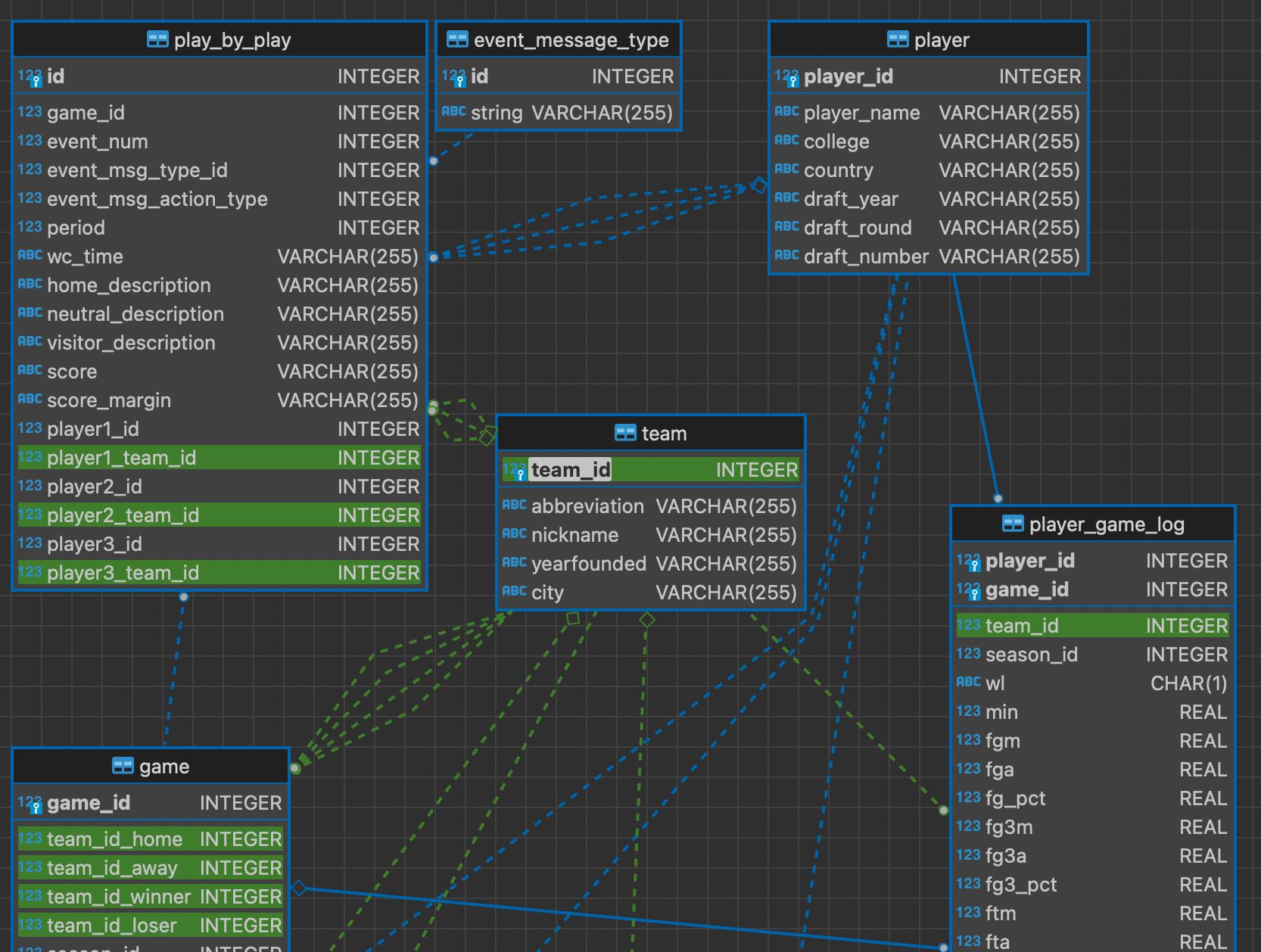Viewport: 1261px width, 952px height.
Task: Select the team_id_away column in game
Action: (x=151, y=868)
